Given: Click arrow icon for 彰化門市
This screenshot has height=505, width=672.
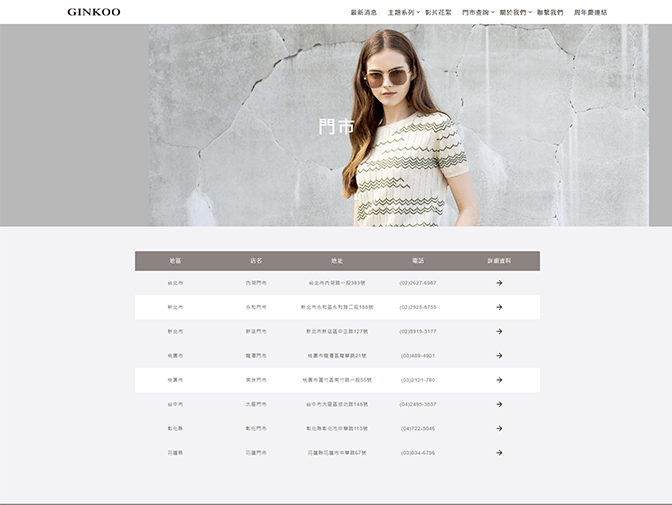Looking at the screenshot, I should coord(499,428).
